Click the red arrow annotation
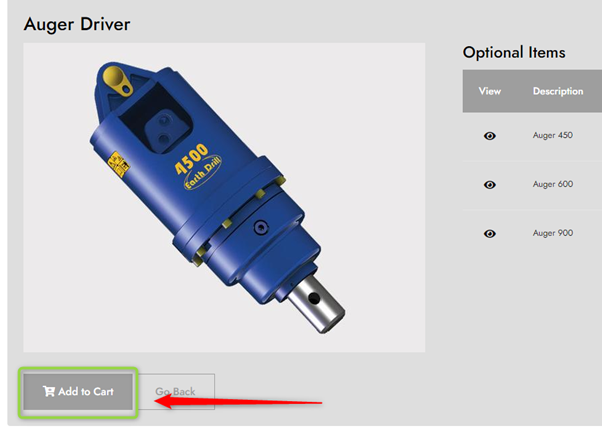The width and height of the screenshot is (602, 428). (x=238, y=402)
